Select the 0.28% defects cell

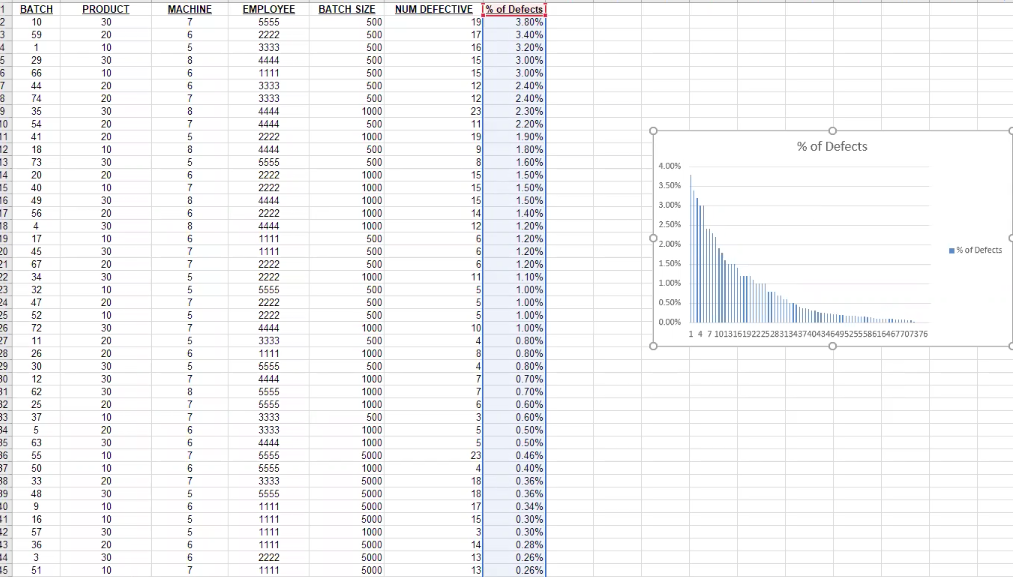(514, 545)
